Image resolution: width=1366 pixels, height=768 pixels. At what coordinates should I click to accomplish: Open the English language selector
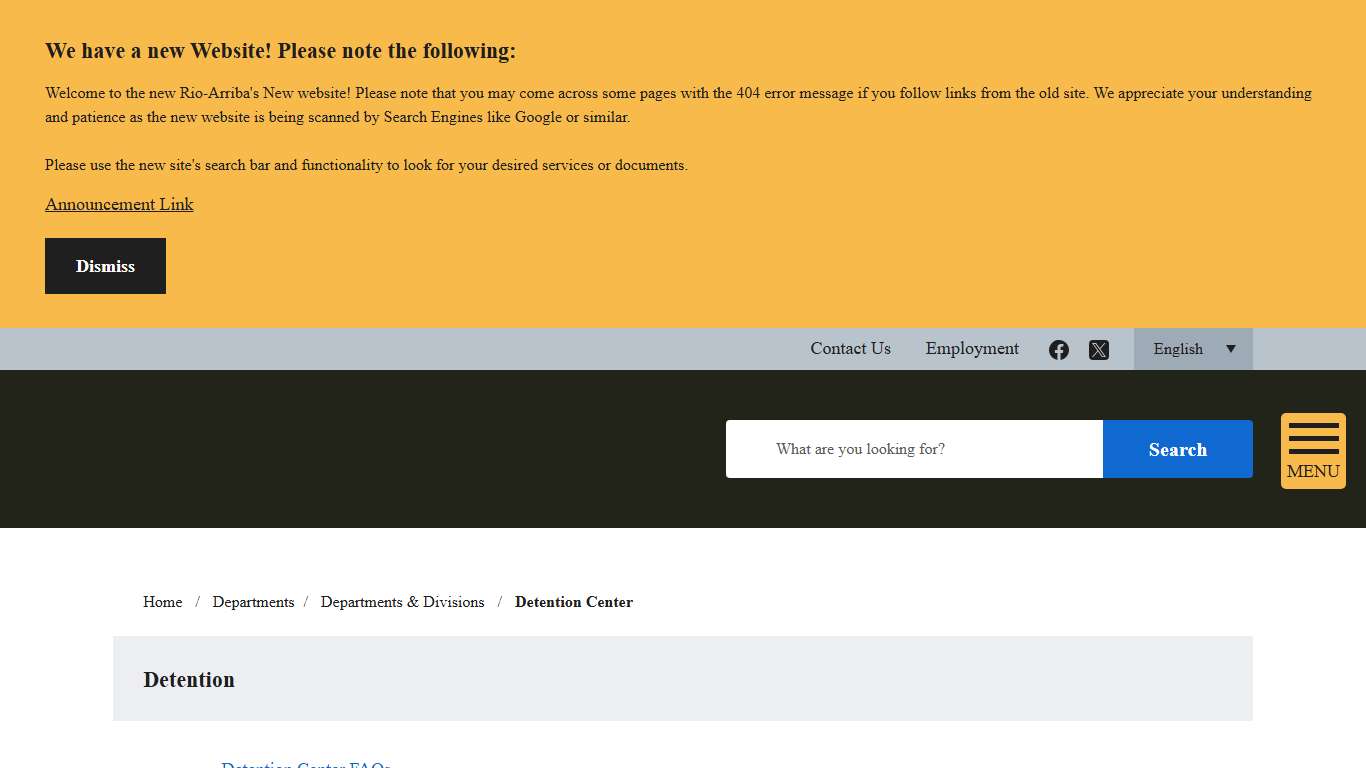1180,349
